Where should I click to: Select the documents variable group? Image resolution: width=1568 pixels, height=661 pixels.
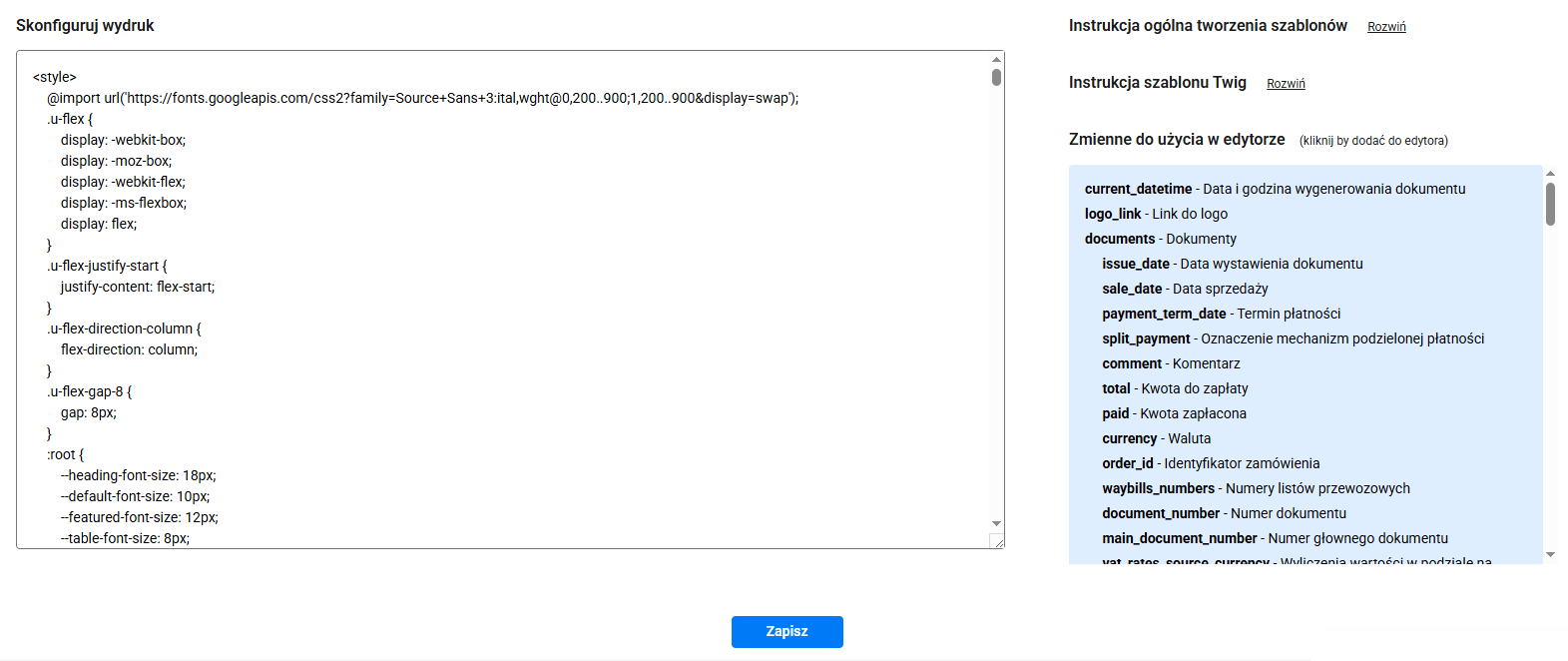point(1119,239)
